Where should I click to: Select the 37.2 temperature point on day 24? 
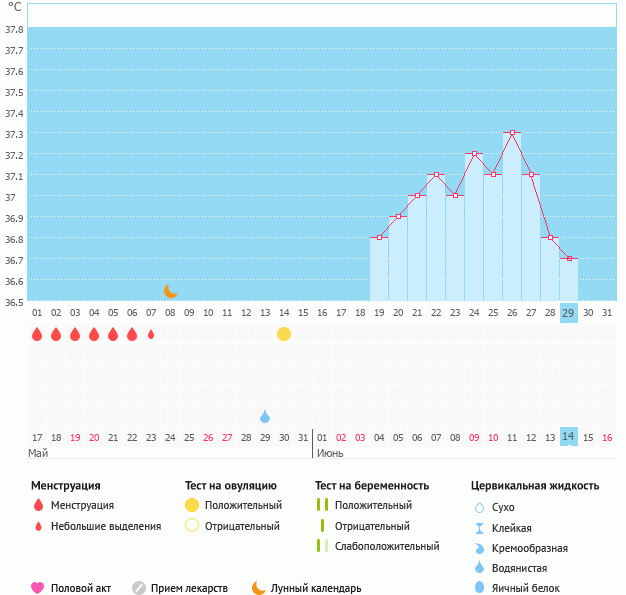pos(474,154)
